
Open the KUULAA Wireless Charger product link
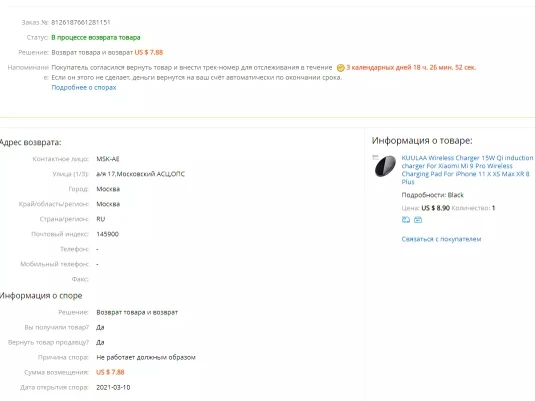[x=467, y=170]
